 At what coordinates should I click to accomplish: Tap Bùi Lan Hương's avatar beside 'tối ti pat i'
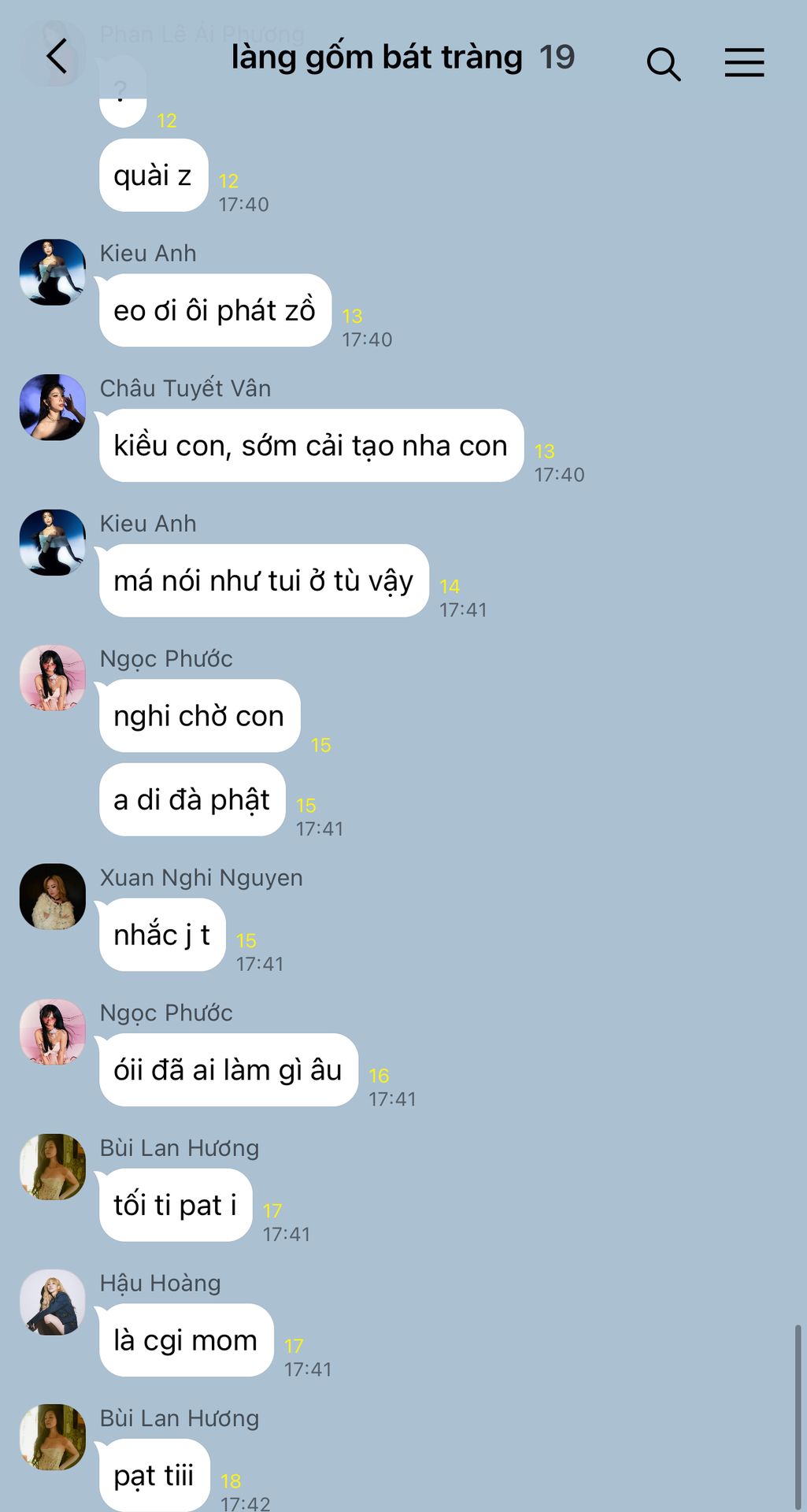pyautogui.click(x=52, y=1167)
